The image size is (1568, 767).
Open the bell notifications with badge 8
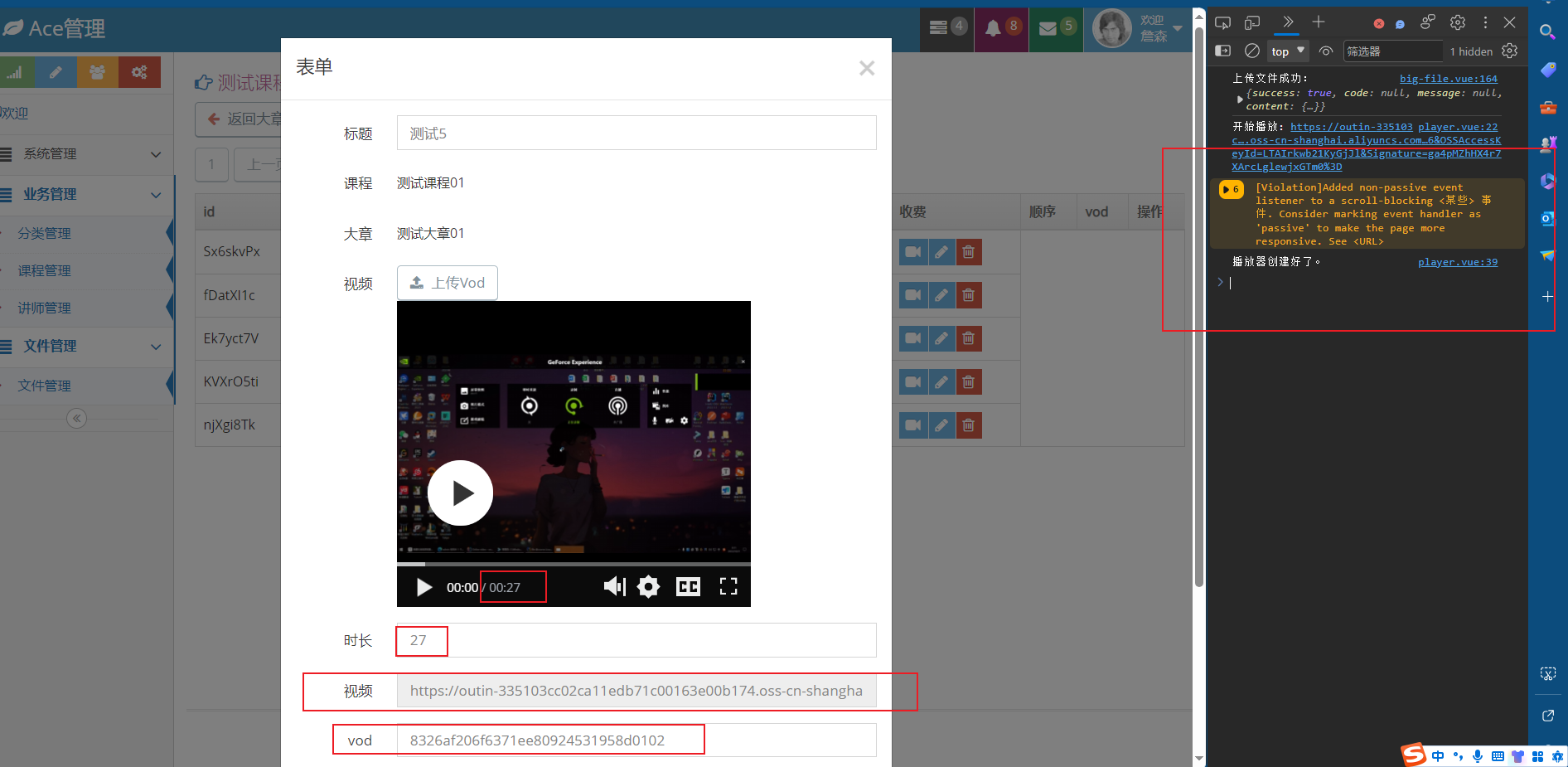[x=1002, y=27]
